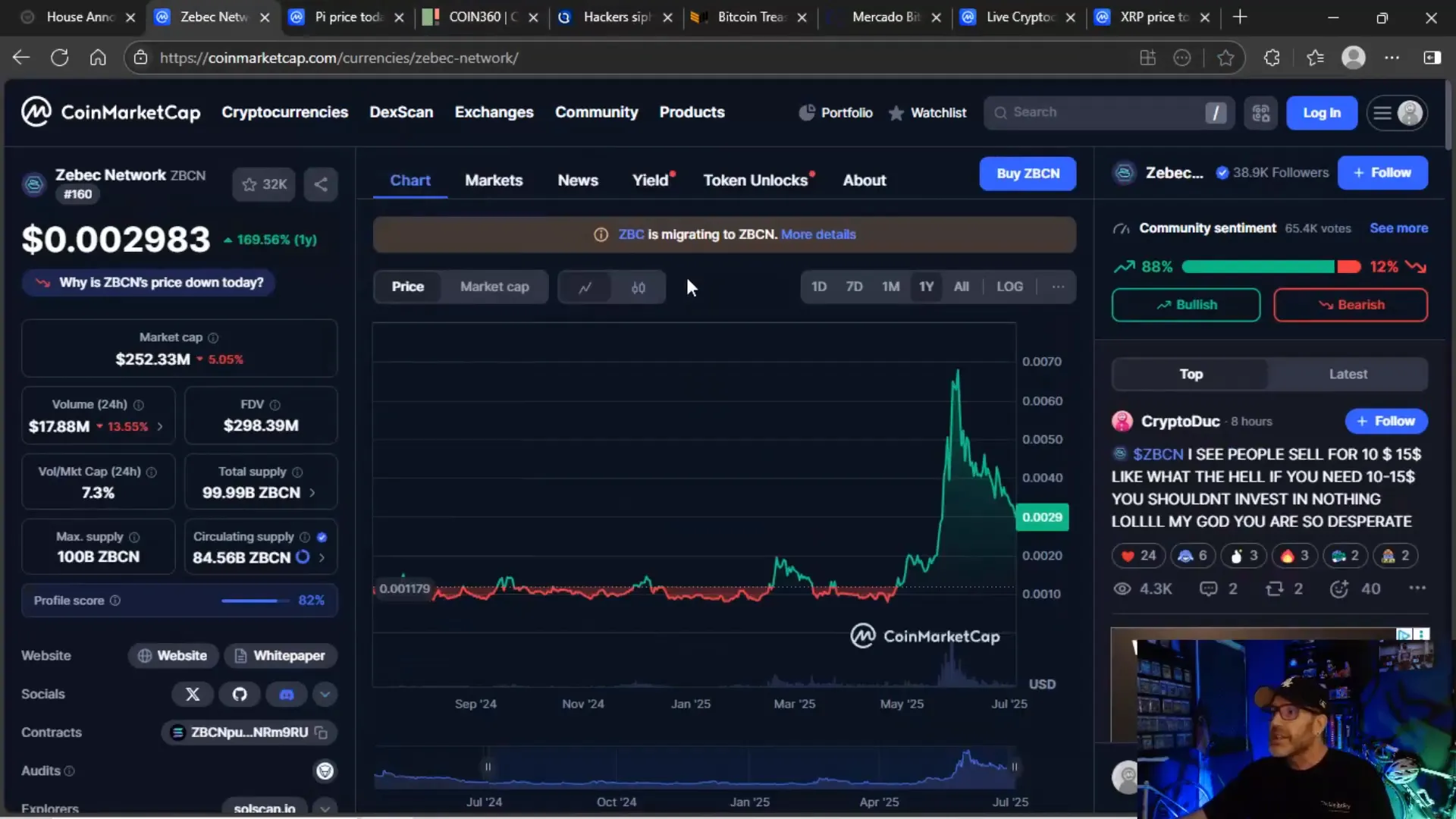The image size is (1456, 819).
Task: Show Latest community posts
Action: click(1348, 374)
